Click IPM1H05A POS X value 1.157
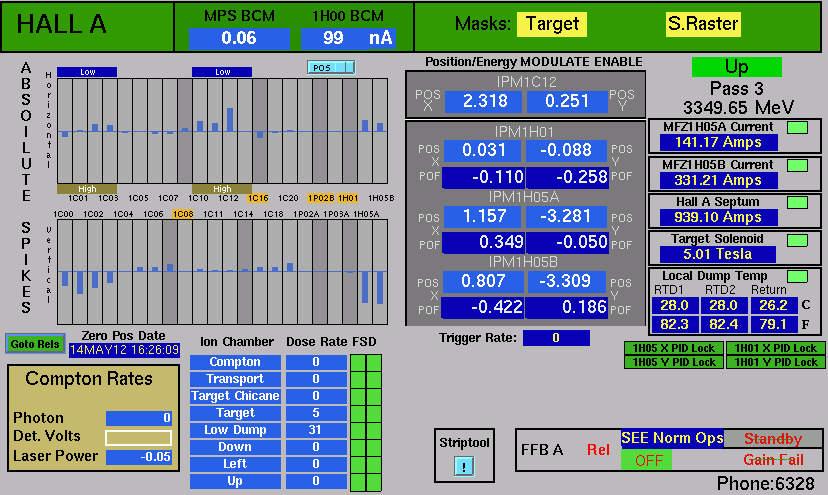This screenshot has height=495, width=828. tap(483, 216)
